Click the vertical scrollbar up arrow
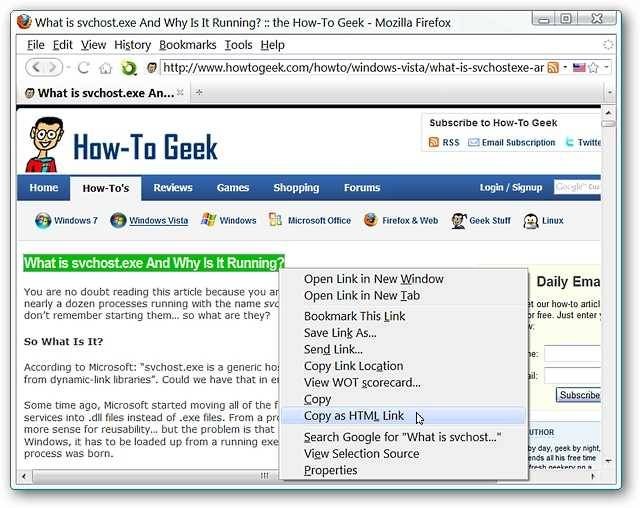Viewport: 640px width, 508px height. 608,112
